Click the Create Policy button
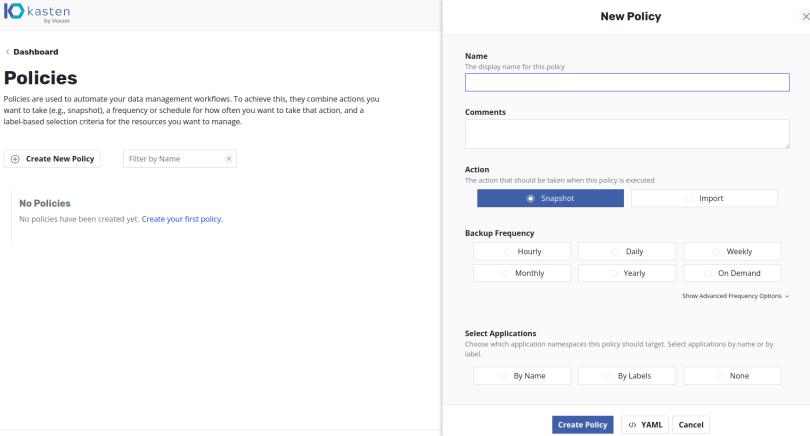 pos(583,425)
